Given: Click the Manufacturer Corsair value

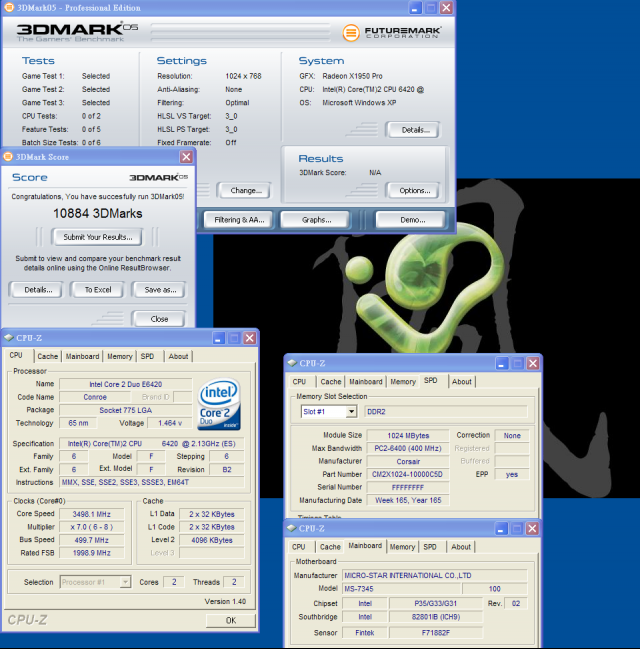Looking at the screenshot, I should pos(407,462).
